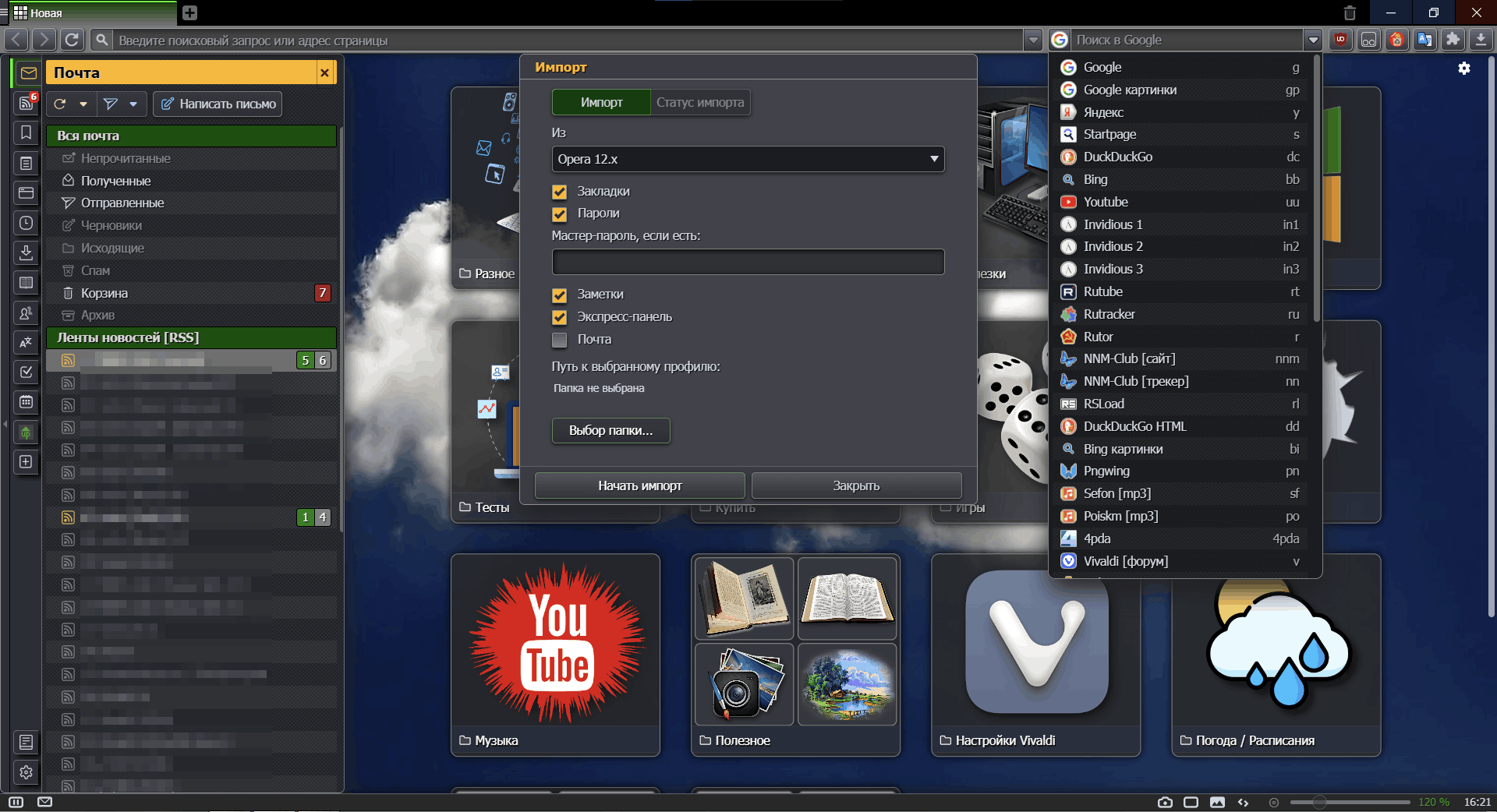Enable the Почта import checkbox
The width and height of the screenshot is (1497, 812).
tap(559, 340)
